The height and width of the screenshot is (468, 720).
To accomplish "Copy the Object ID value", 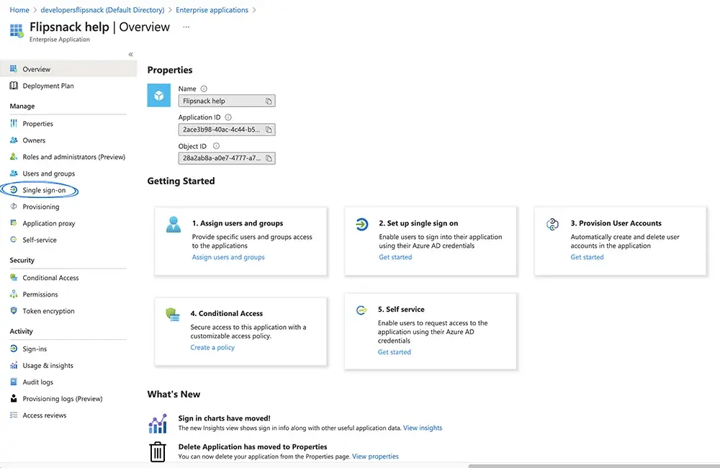I will point(269,158).
